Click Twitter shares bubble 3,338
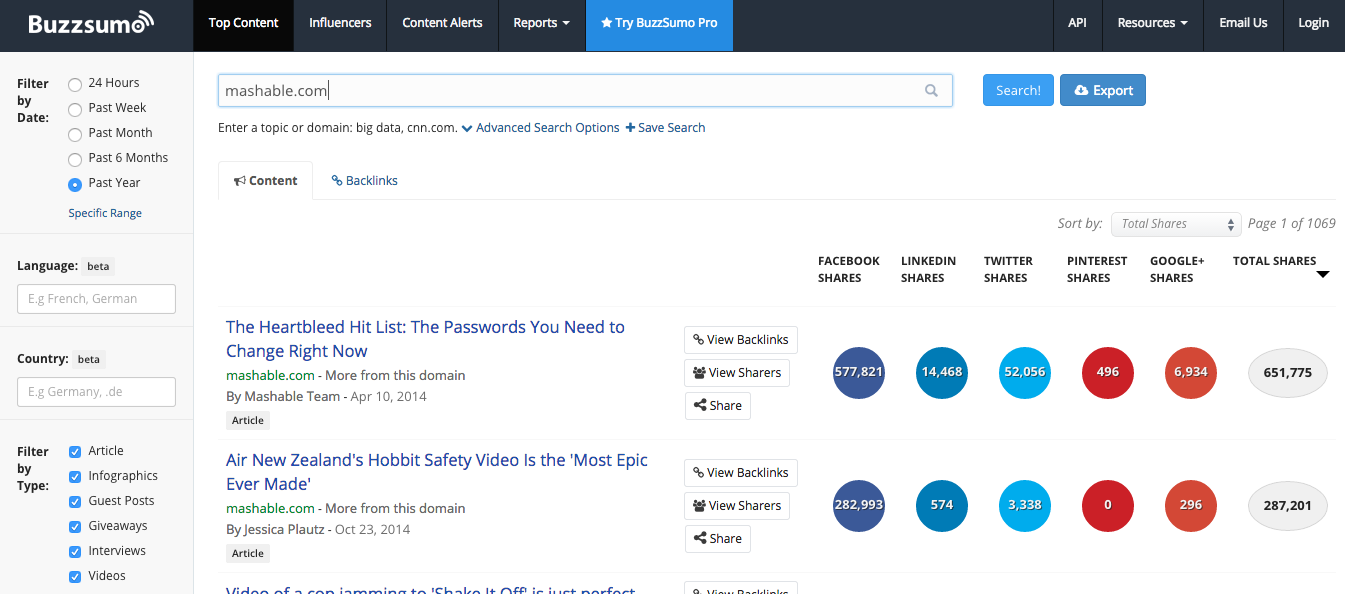The width and height of the screenshot is (1345, 594). 1025,506
